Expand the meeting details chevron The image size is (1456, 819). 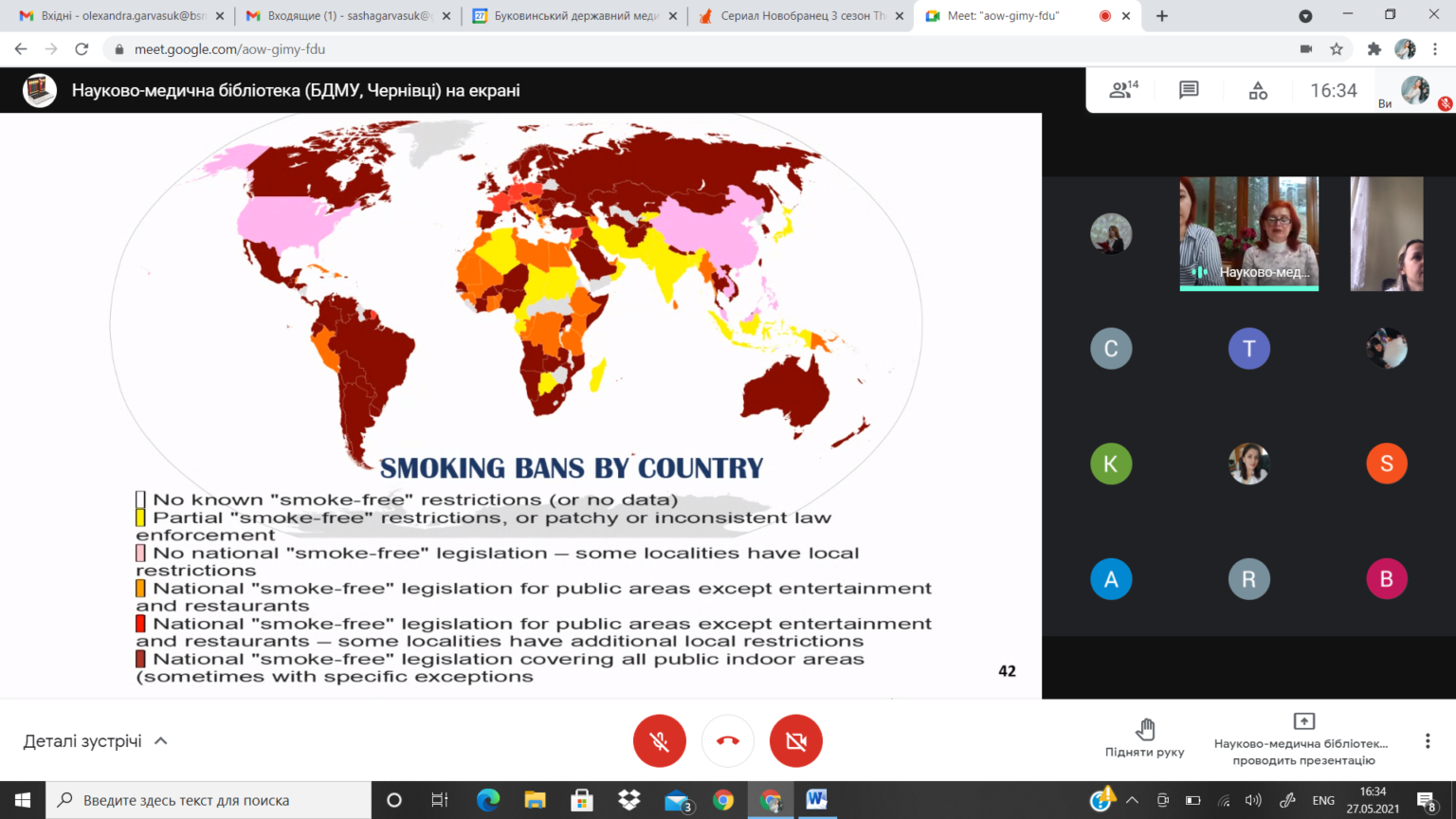[x=161, y=741]
